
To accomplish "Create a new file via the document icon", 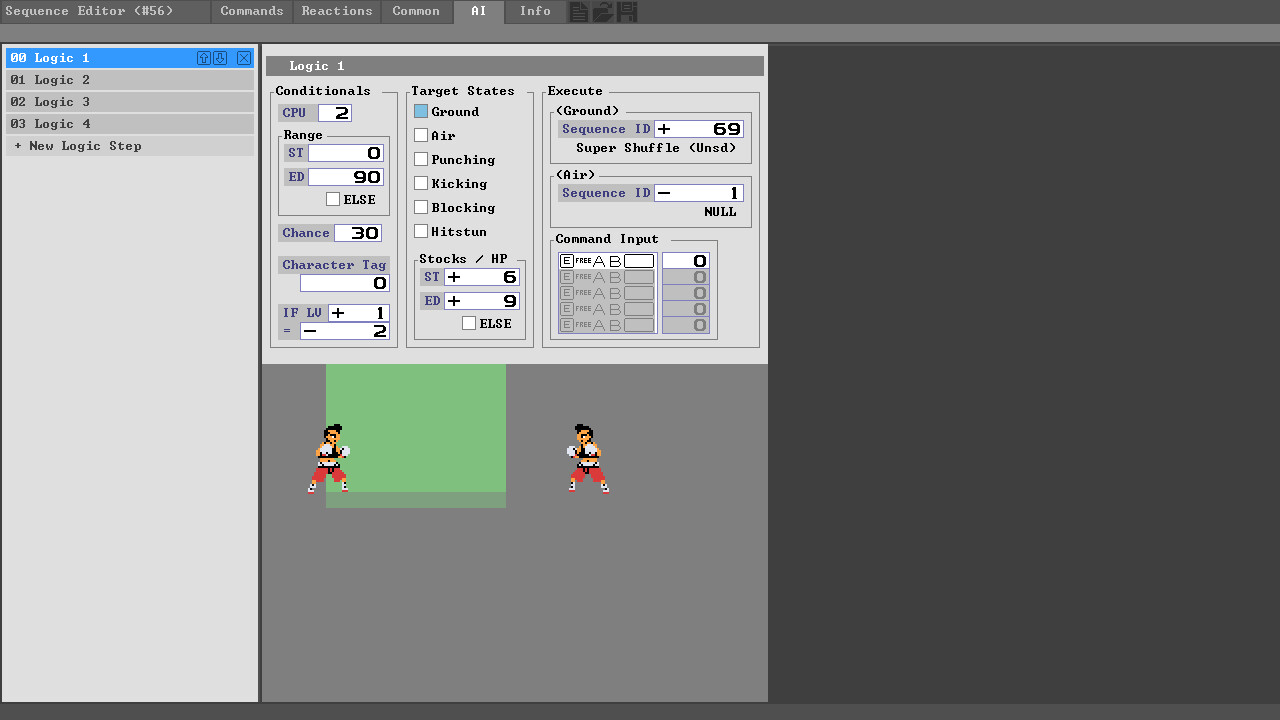I will 579,11.
